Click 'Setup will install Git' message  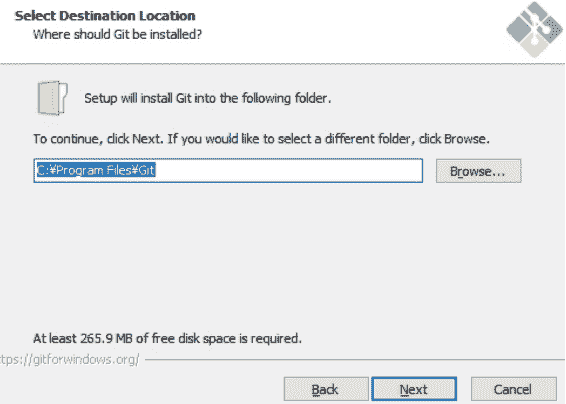(x=208, y=98)
